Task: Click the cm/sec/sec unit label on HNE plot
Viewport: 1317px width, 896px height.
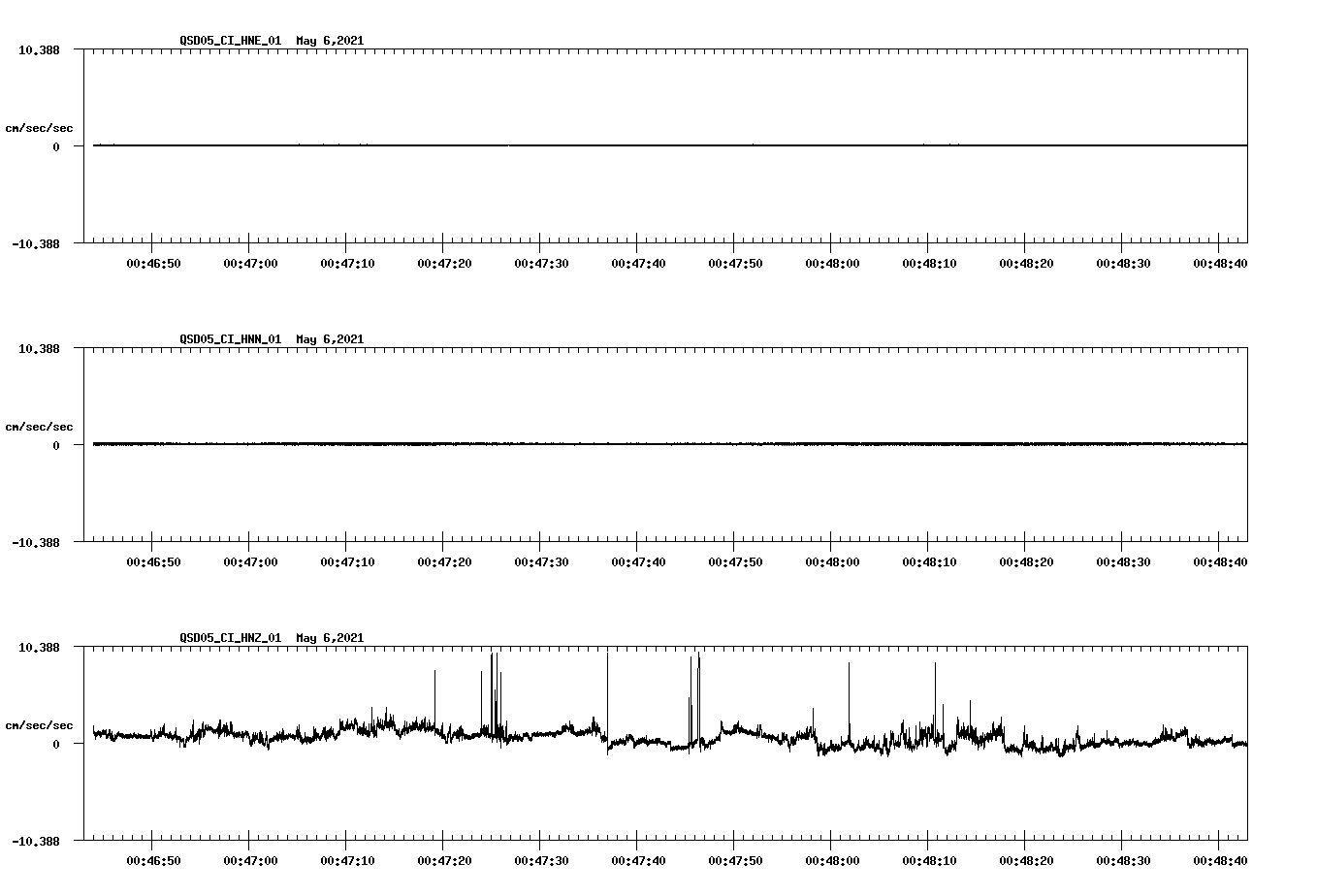Action: click(x=39, y=126)
